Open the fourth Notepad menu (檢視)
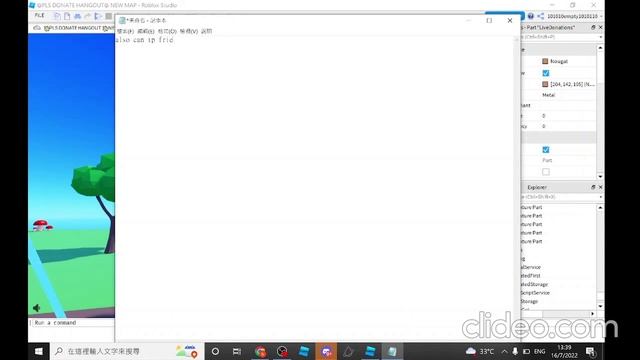Image resolution: width=640 pixels, height=360 pixels. [x=189, y=31]
